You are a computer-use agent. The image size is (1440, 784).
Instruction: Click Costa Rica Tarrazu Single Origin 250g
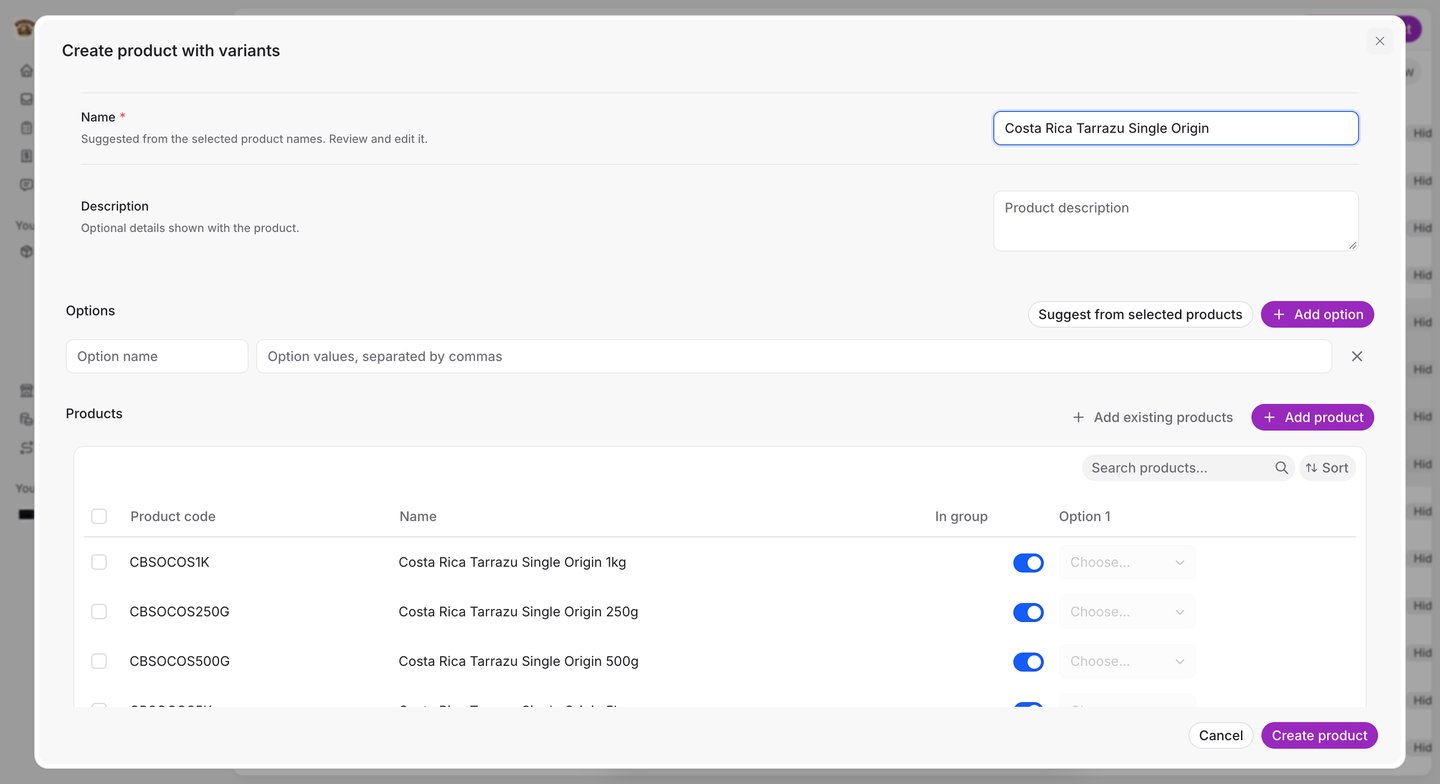point(518,611)
